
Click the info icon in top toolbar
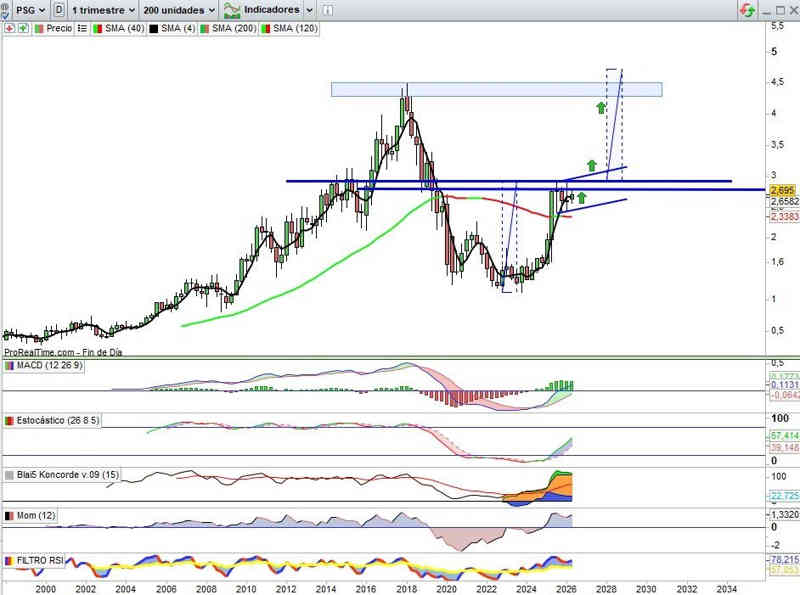click(328, 10)
